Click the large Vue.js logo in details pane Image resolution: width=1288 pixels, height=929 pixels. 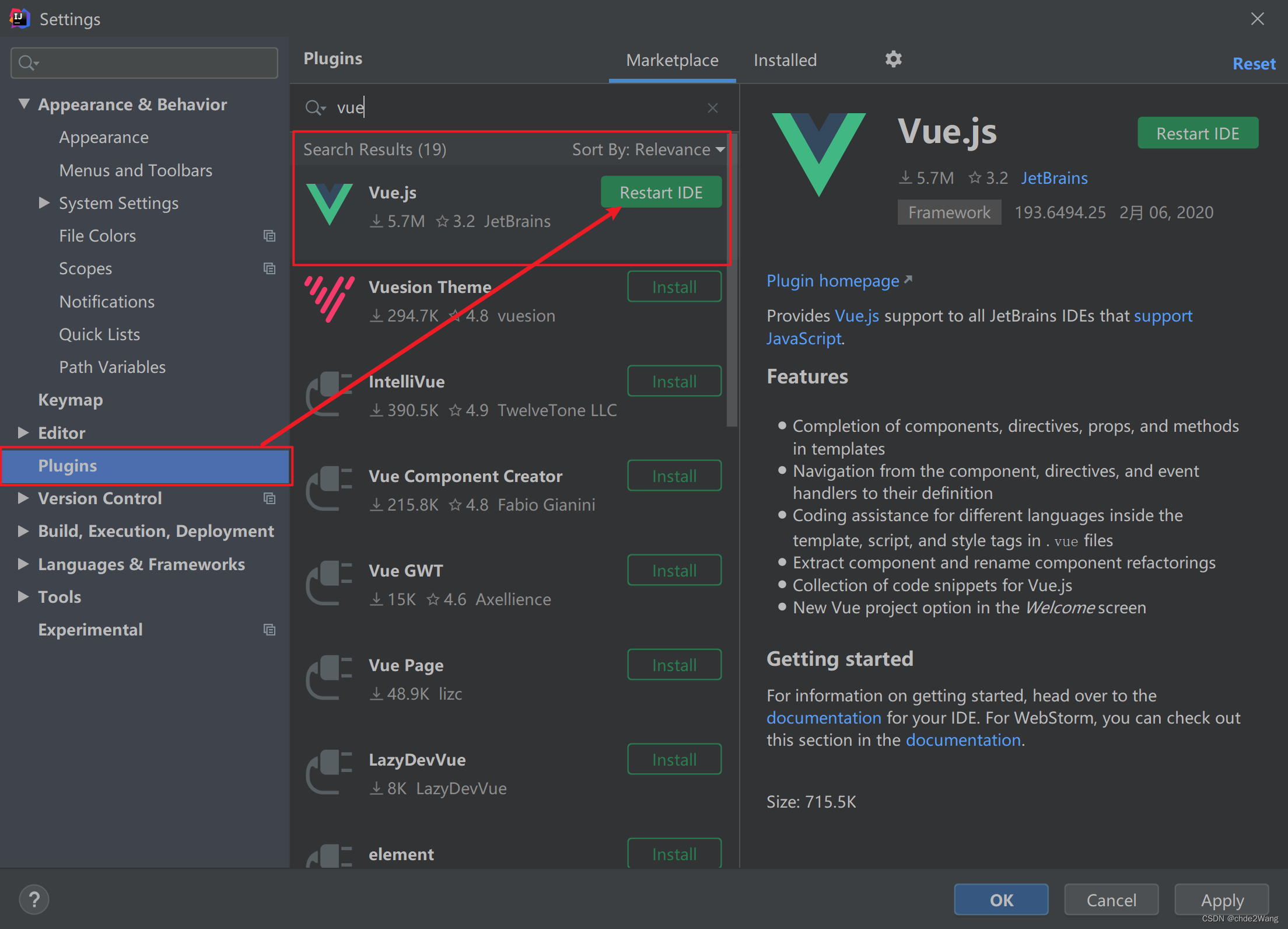[x=818, y=155]
